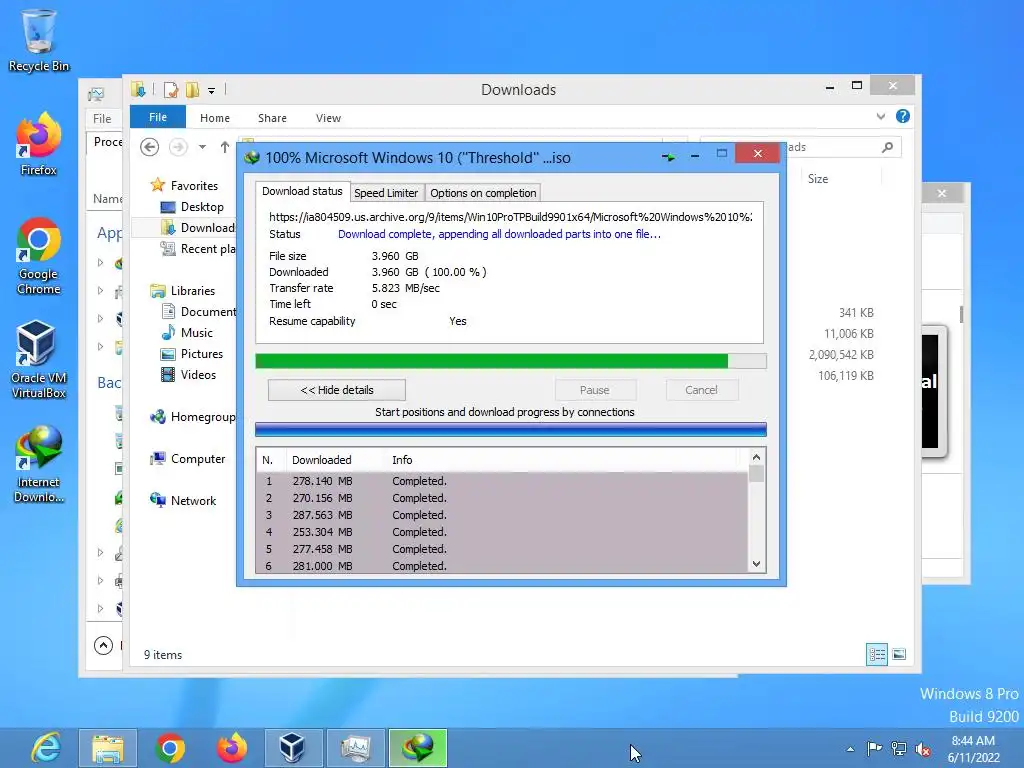The height and width of the screenshot is (768, 1024).
Task: Open the Home ribbon tab
Action: click(x=215, y=118)
